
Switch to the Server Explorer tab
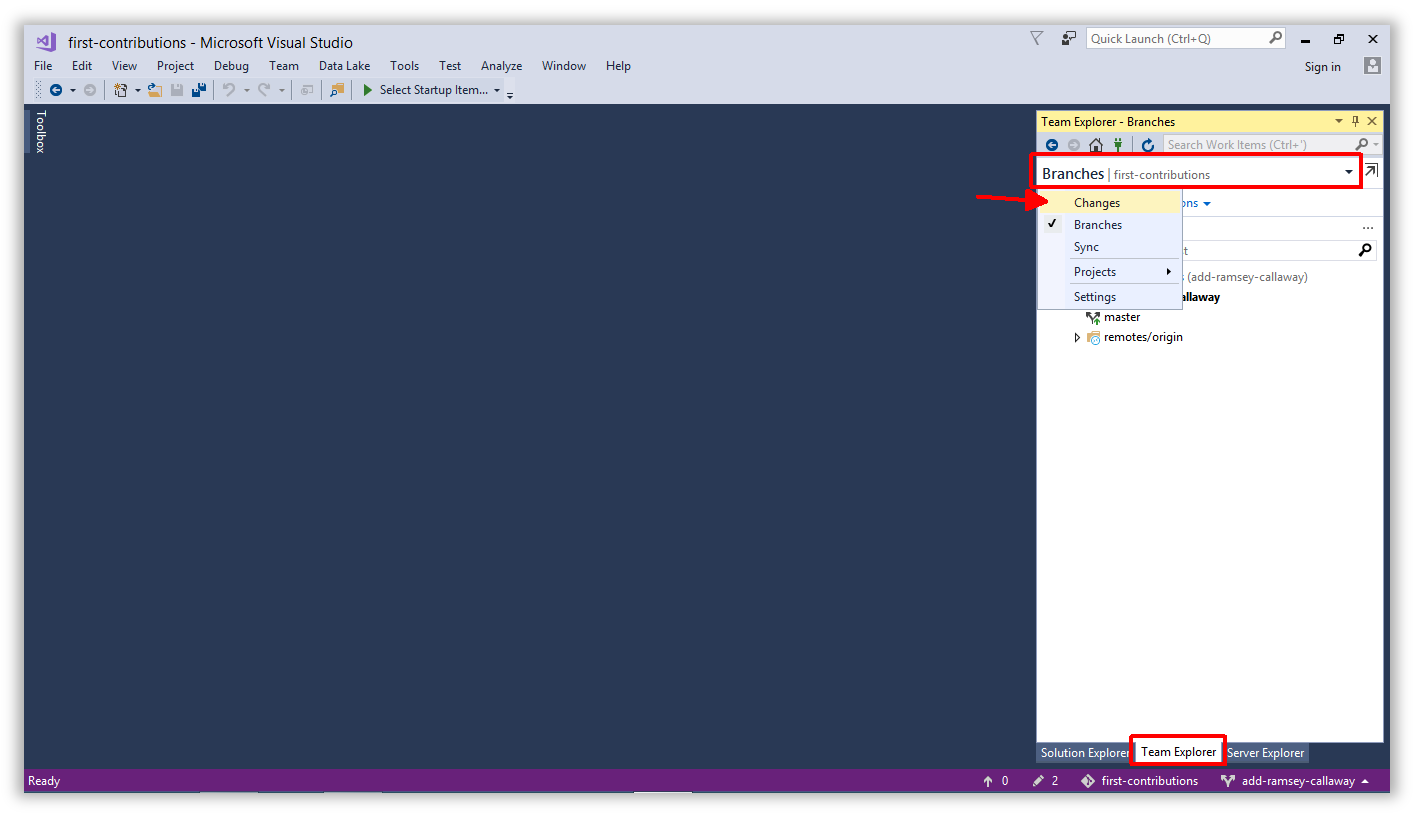(1265, 753)
